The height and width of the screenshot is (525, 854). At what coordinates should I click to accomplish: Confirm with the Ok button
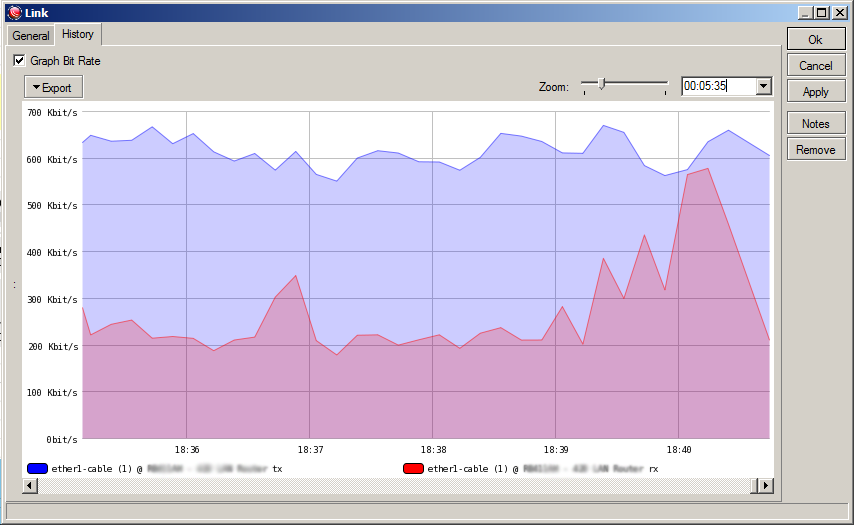(x=815, y=40)
